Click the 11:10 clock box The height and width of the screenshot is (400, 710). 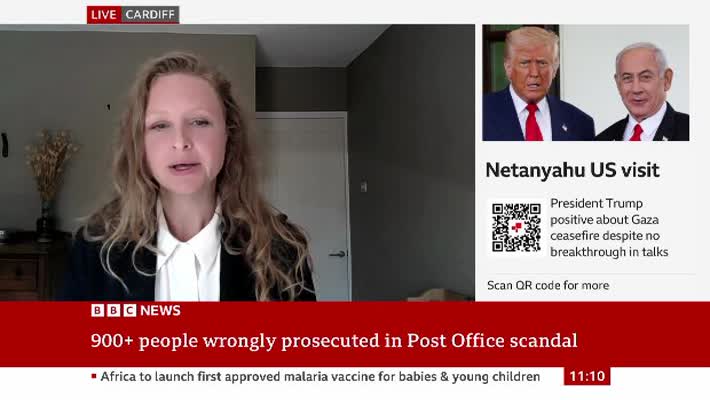tap(587, 376)
